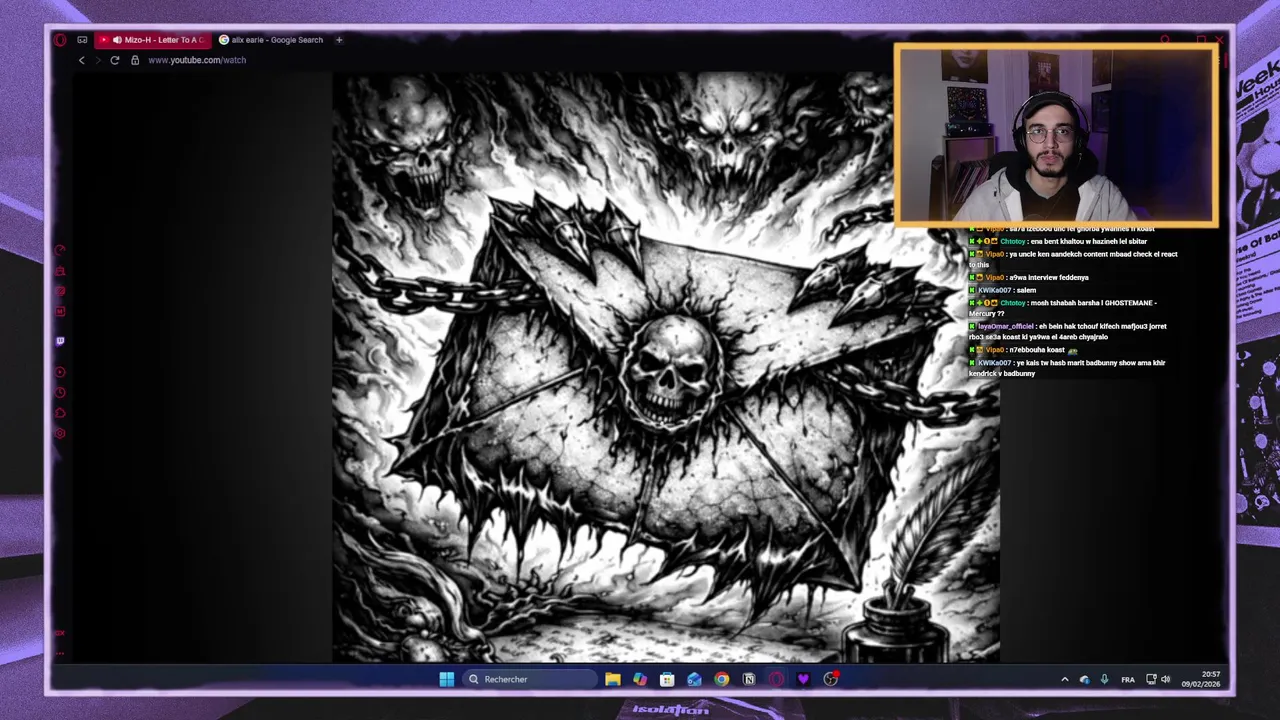Click layaOmar_officiel username in chat
This screenshot has height=720, width=1280.
tap(1006, 326)
